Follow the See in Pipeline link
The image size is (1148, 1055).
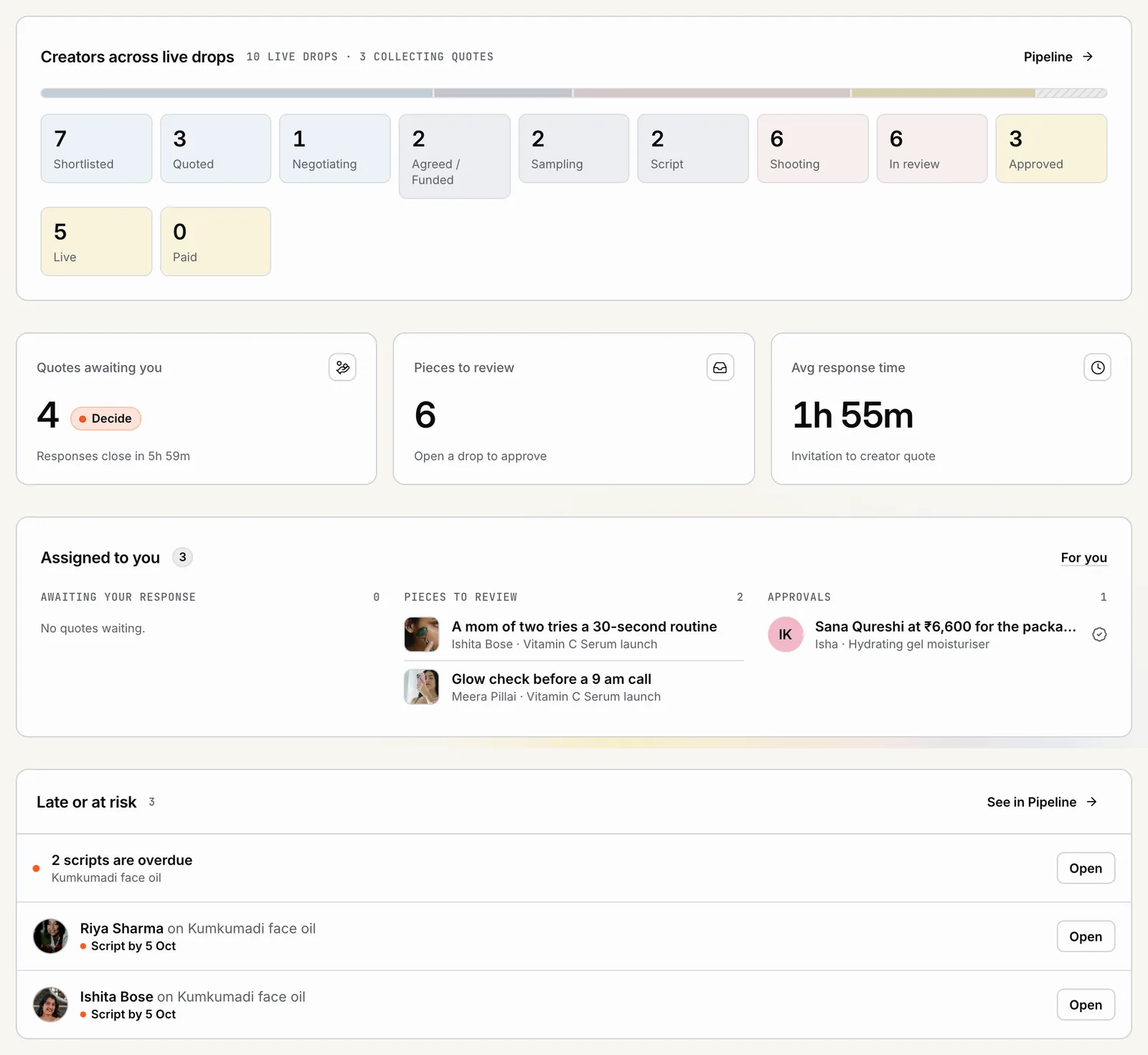pos(1042,802)
